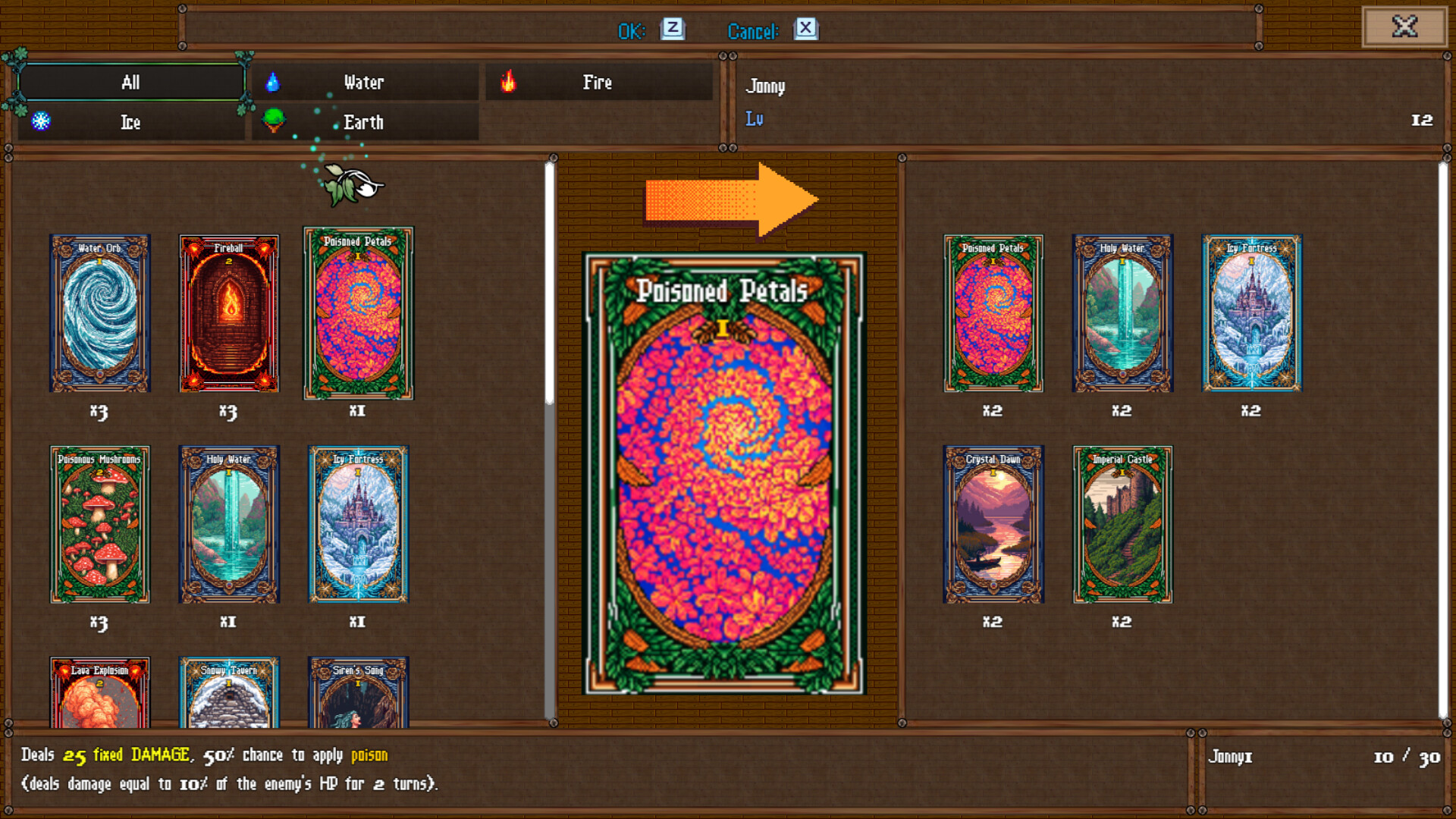Filter cards by Ice element
The image size is (1456, 819).
point(131,122)
